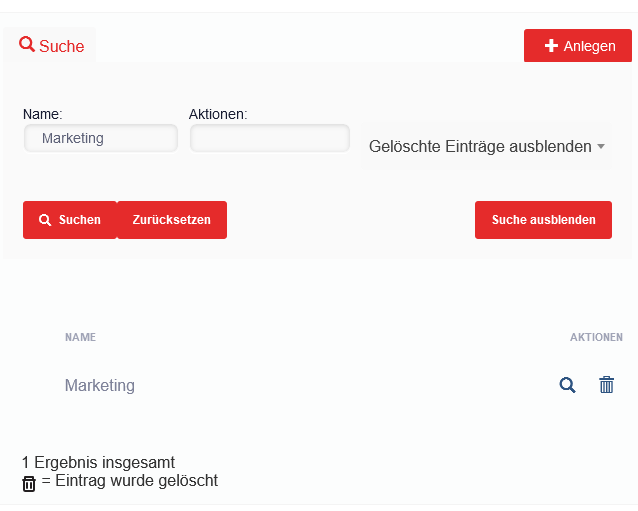Click the magnifier icon in the Suche tab

click(27, 45)
